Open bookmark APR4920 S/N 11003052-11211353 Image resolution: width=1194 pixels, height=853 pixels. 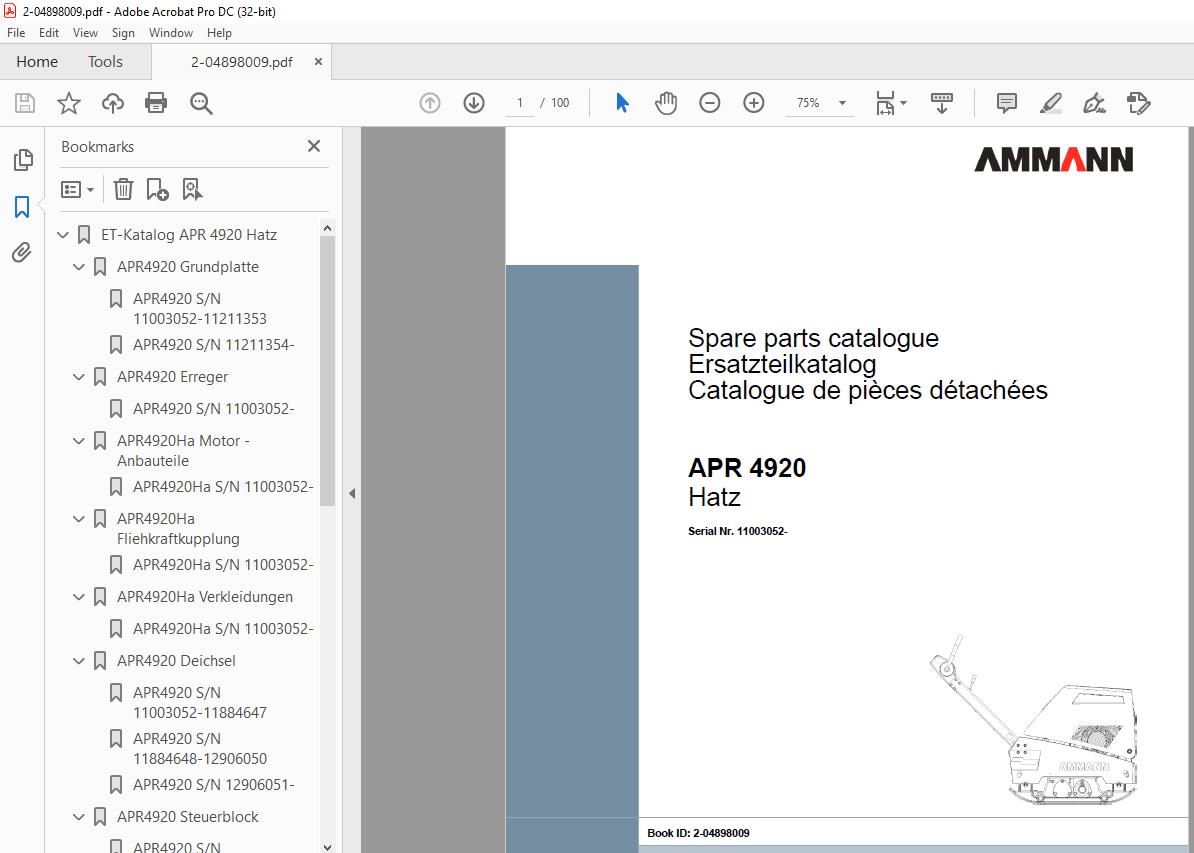pos(200,308)
